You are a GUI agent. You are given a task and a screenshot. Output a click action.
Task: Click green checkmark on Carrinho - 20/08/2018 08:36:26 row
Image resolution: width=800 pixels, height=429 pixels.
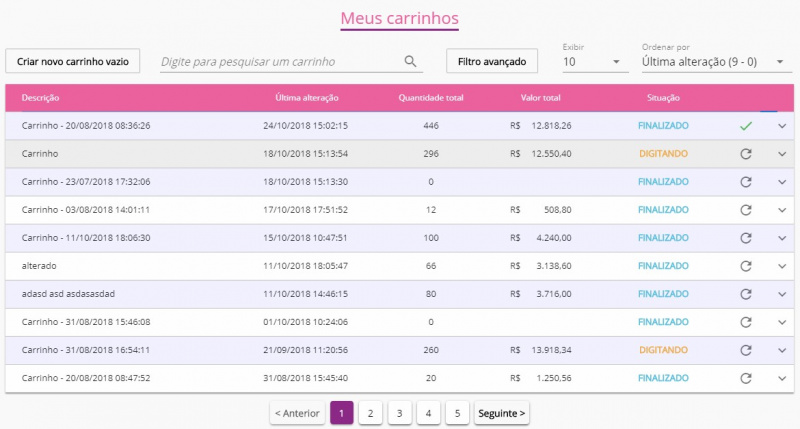pyautogui.click(x=746, y=126)
